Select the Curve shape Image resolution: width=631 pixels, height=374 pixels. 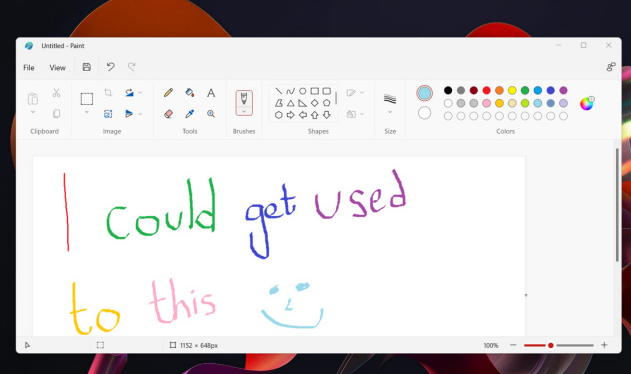click(291, 91)
